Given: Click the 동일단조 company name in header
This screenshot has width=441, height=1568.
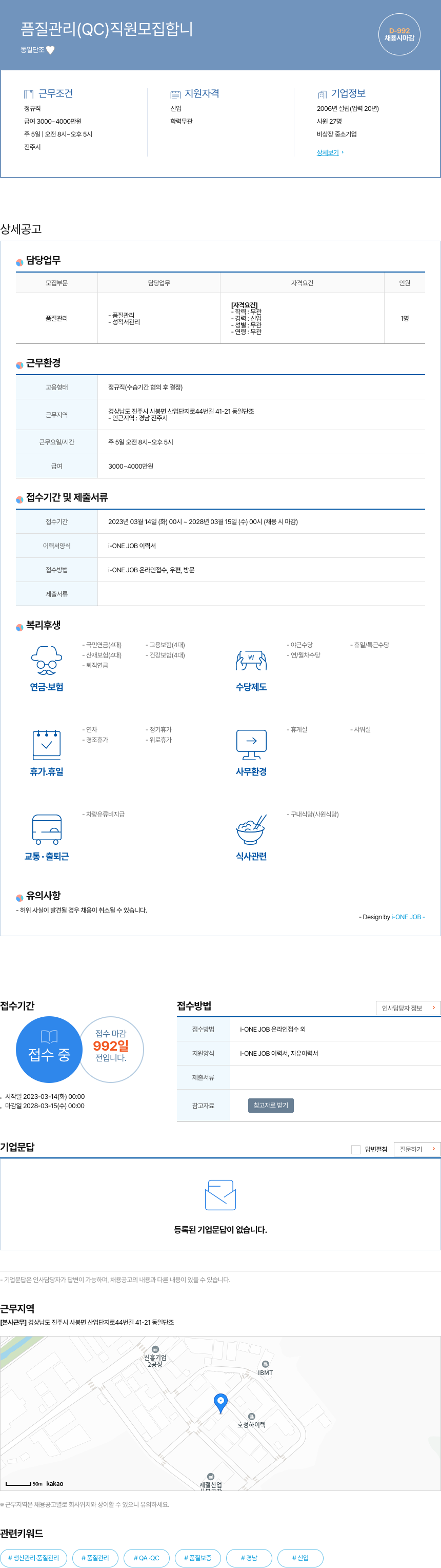Looking at the screenshot, I should pyautogui.click(x=32, y=50).
